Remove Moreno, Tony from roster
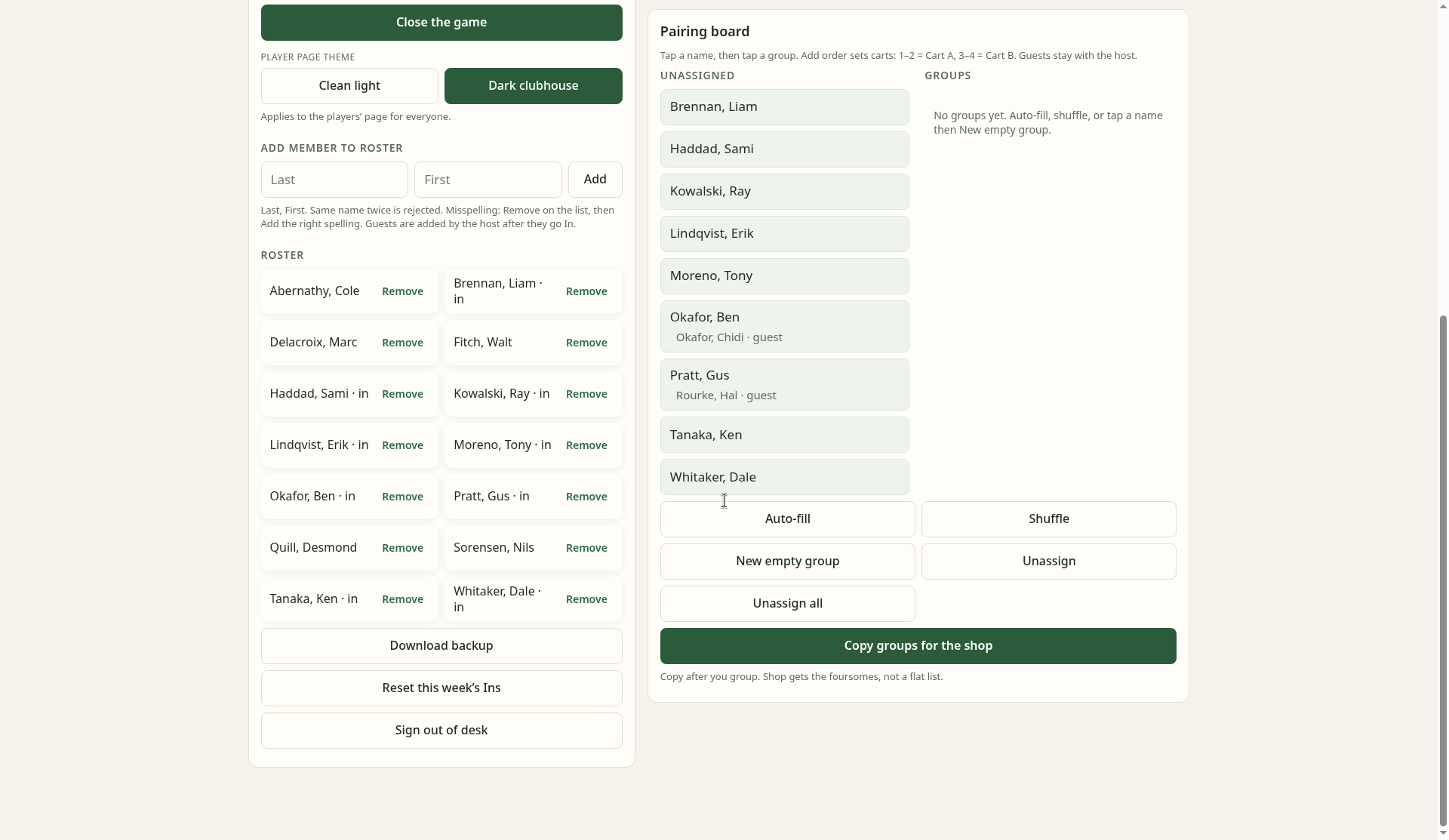This screenshot has width=1449, height=840. pos(586,445)
